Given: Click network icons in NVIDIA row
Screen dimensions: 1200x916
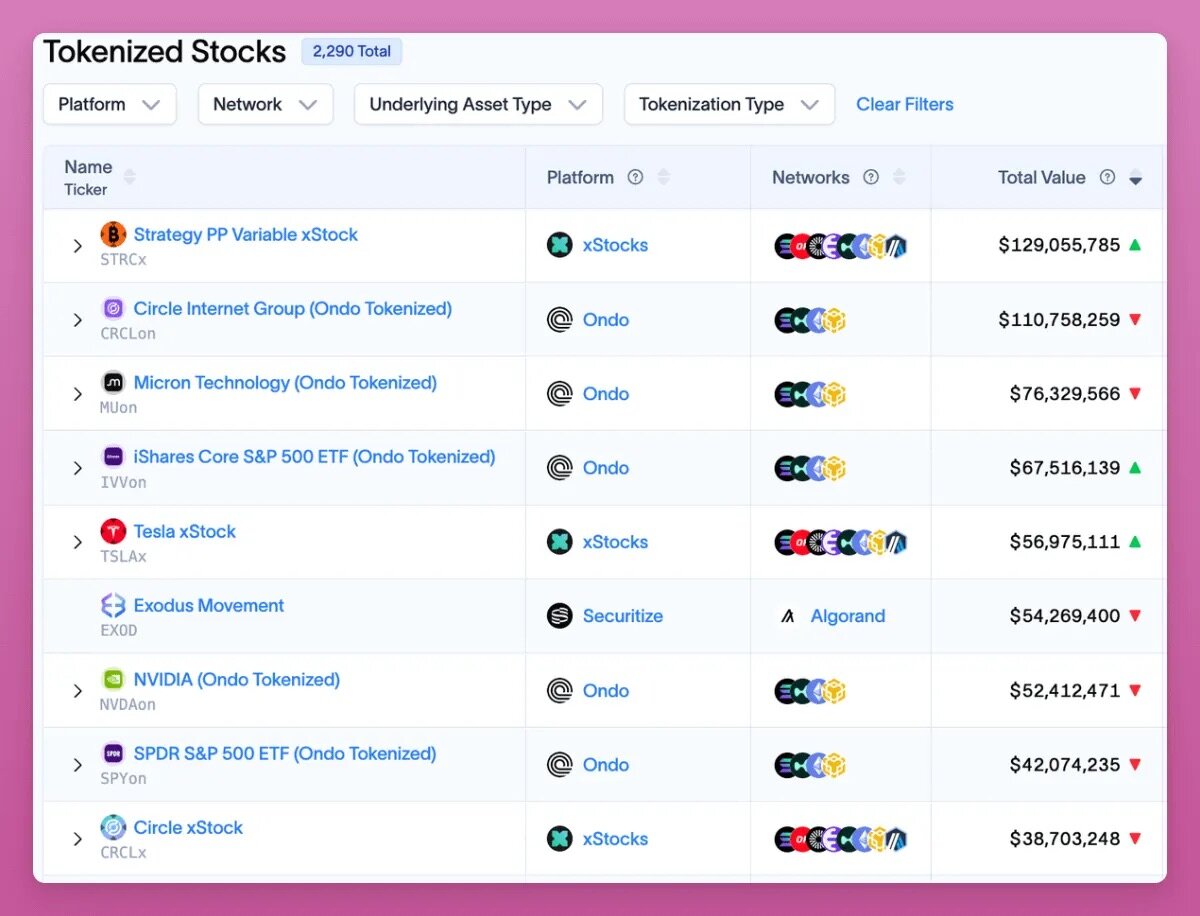Looking at the screenshot, I should coord(811,690).
